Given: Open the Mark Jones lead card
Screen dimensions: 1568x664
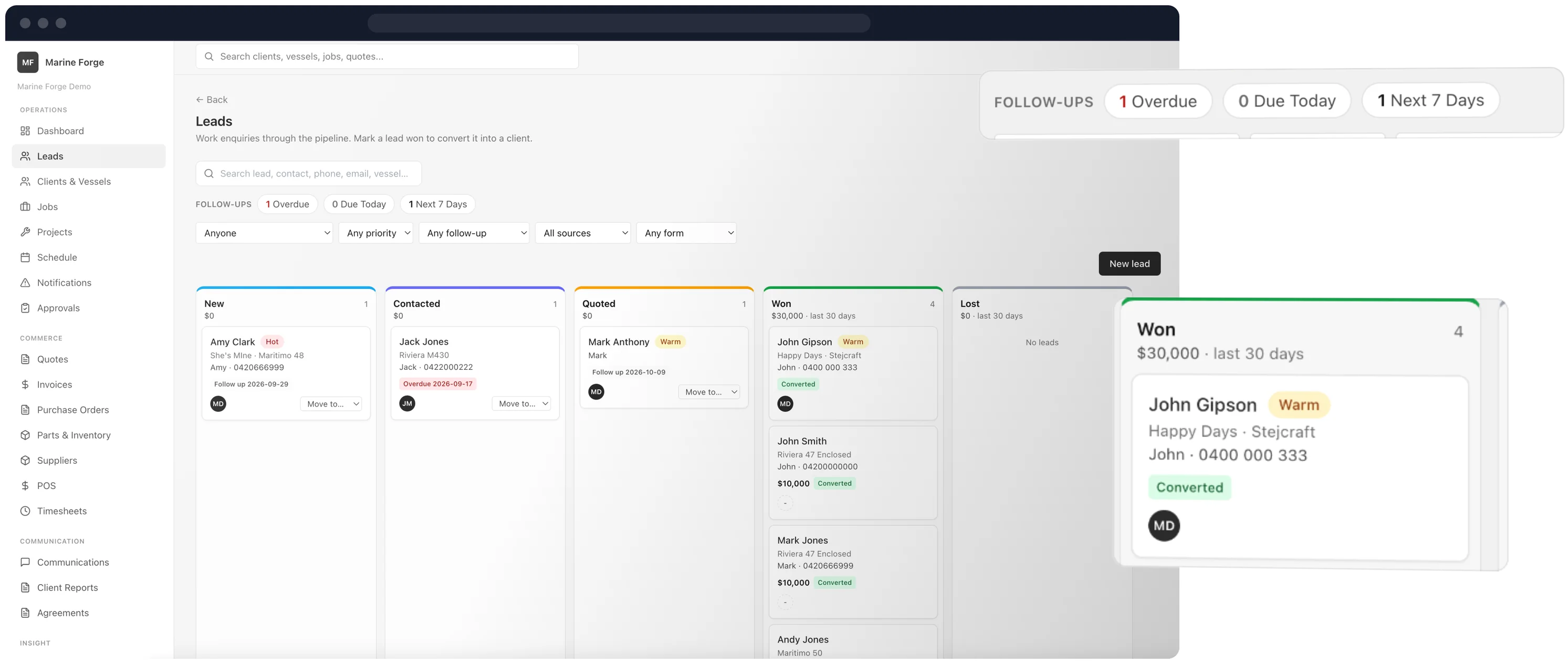Looking at the screenshot, I should [853, 572].
